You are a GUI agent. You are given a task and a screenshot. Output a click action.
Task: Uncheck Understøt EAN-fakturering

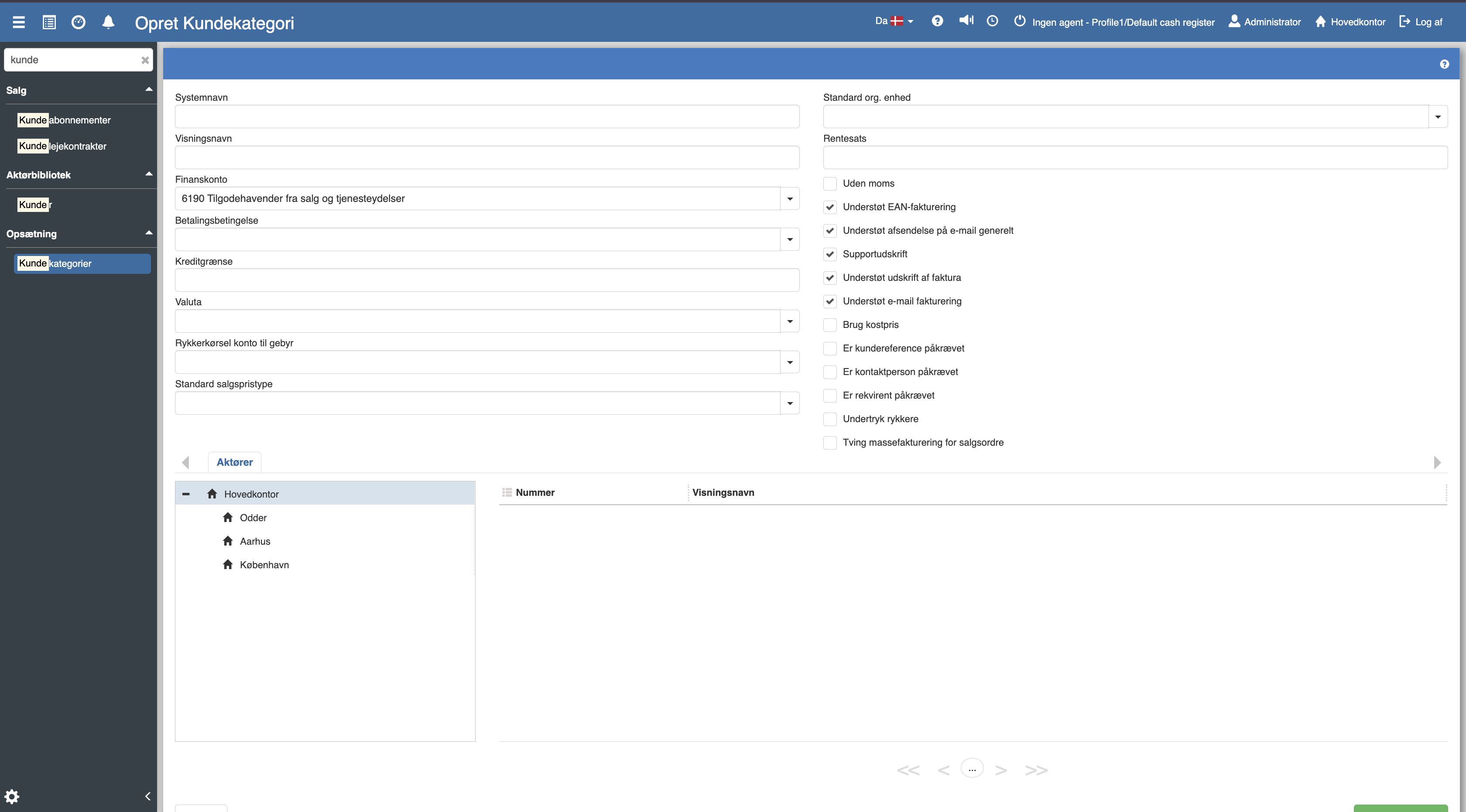[x=830, y=207]
